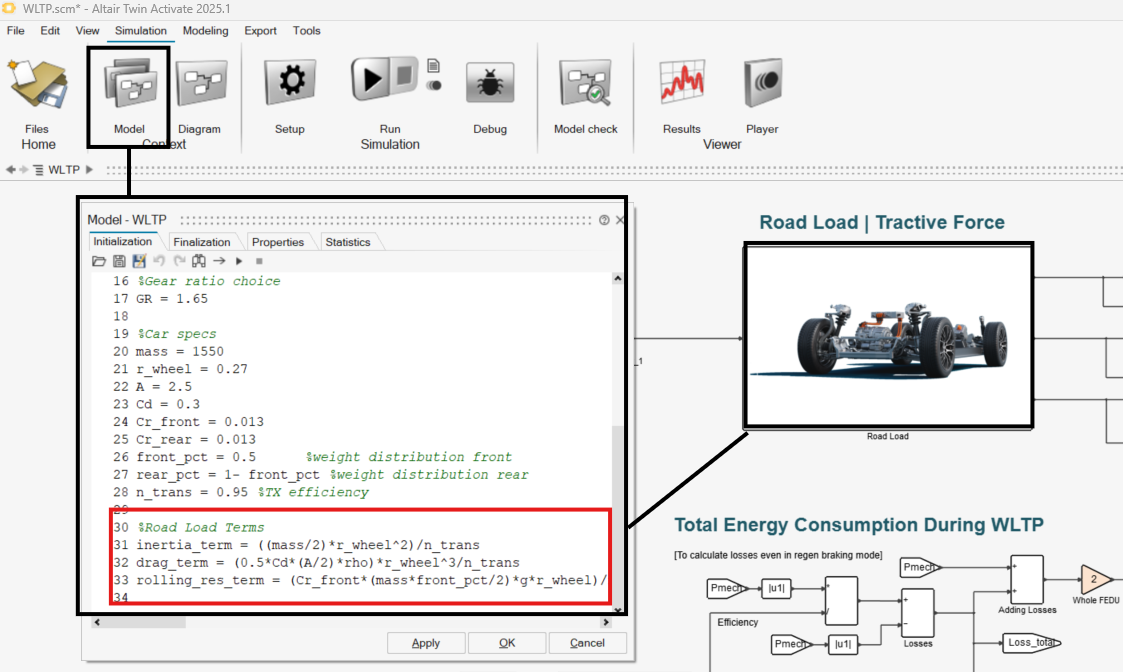Image resolution: width=1123 pixels, height=672 pixels.
Task: Click the Apply button
Action: click(426, 643)
